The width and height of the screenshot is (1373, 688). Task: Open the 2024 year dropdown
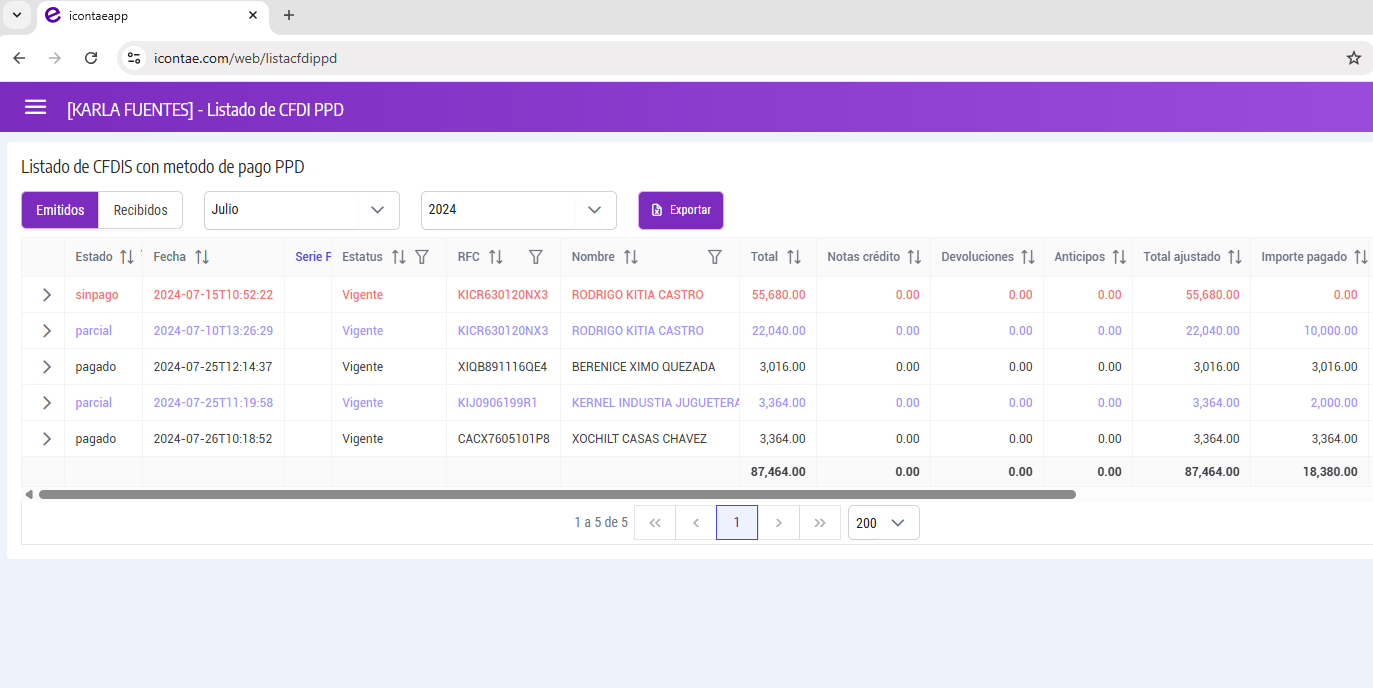(518, 210)
